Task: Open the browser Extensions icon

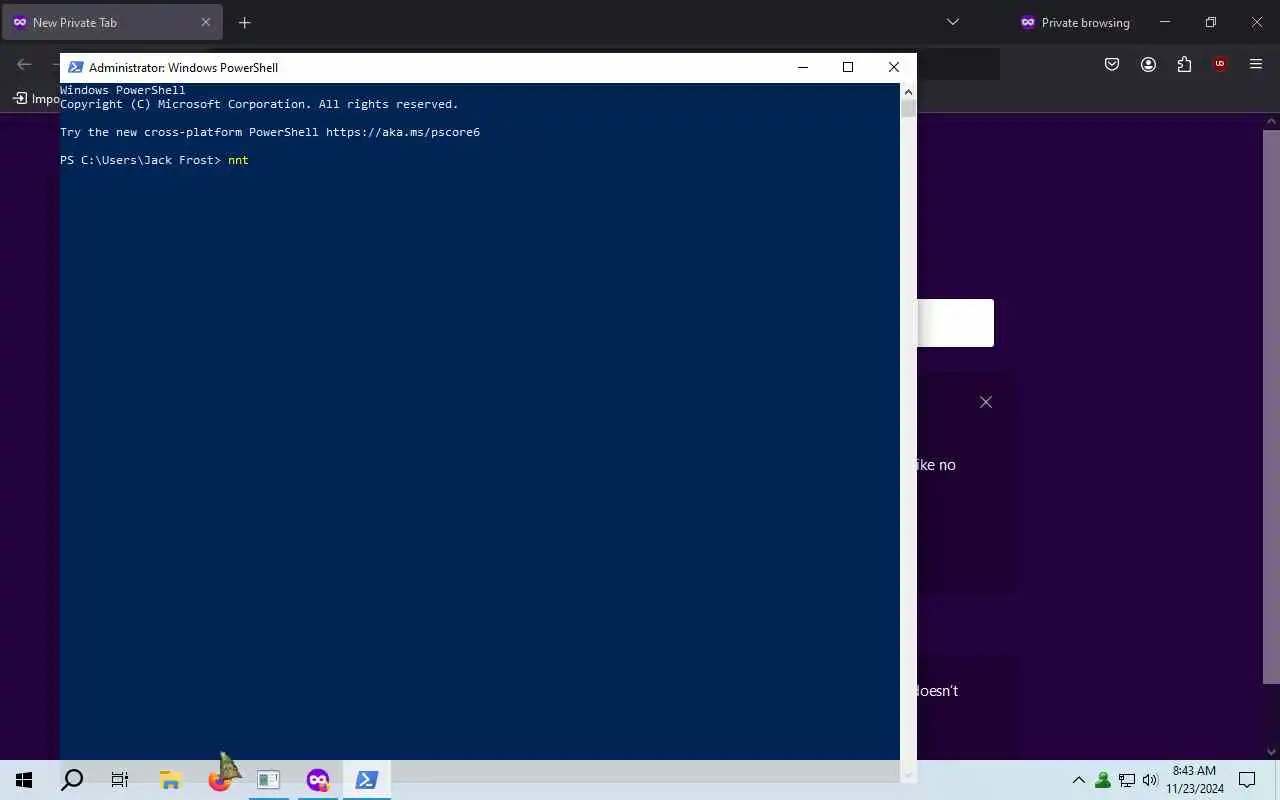Action: (x=1184, y=64)
